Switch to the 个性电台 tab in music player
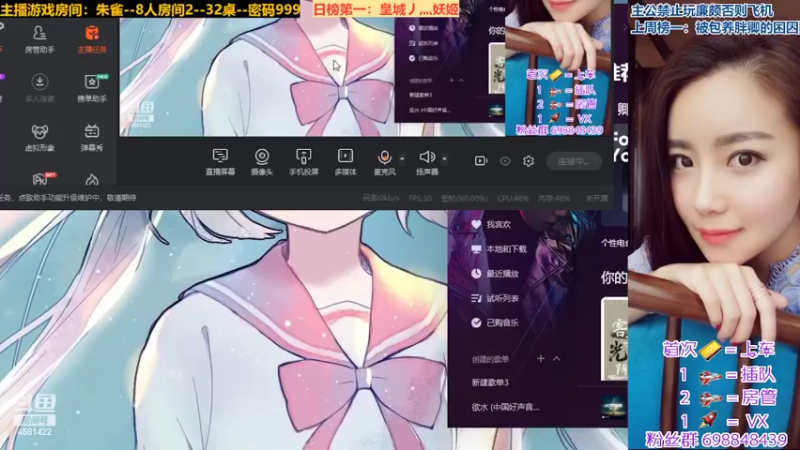Viewport: 800px width, 450px height. coord(614,243)
